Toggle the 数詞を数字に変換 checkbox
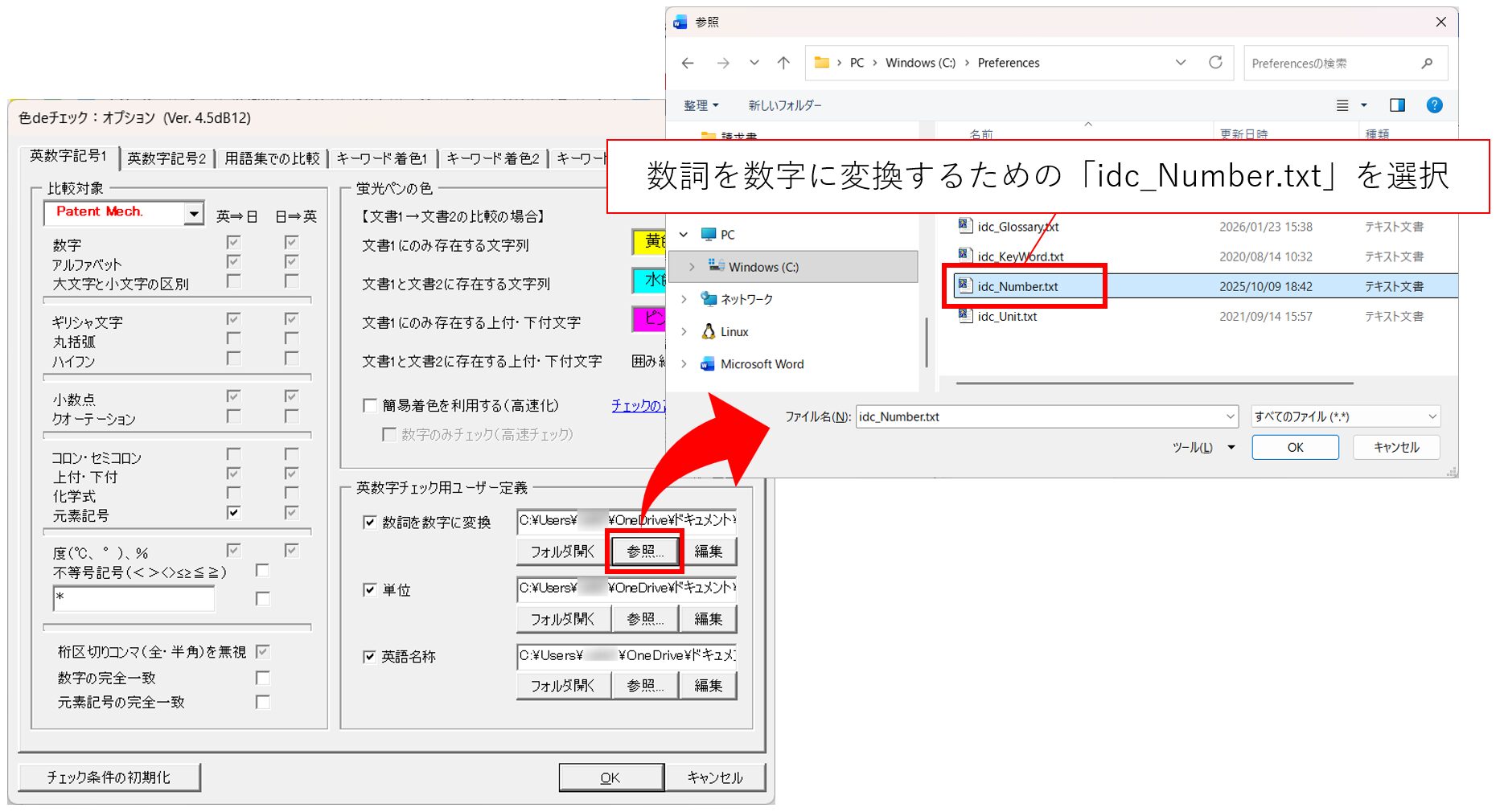The height and width of the screenshot is (812, 1500). tap(370, 523)
